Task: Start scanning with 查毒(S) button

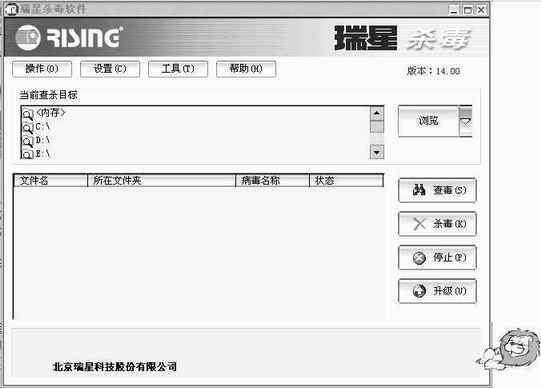Action: 437,190
